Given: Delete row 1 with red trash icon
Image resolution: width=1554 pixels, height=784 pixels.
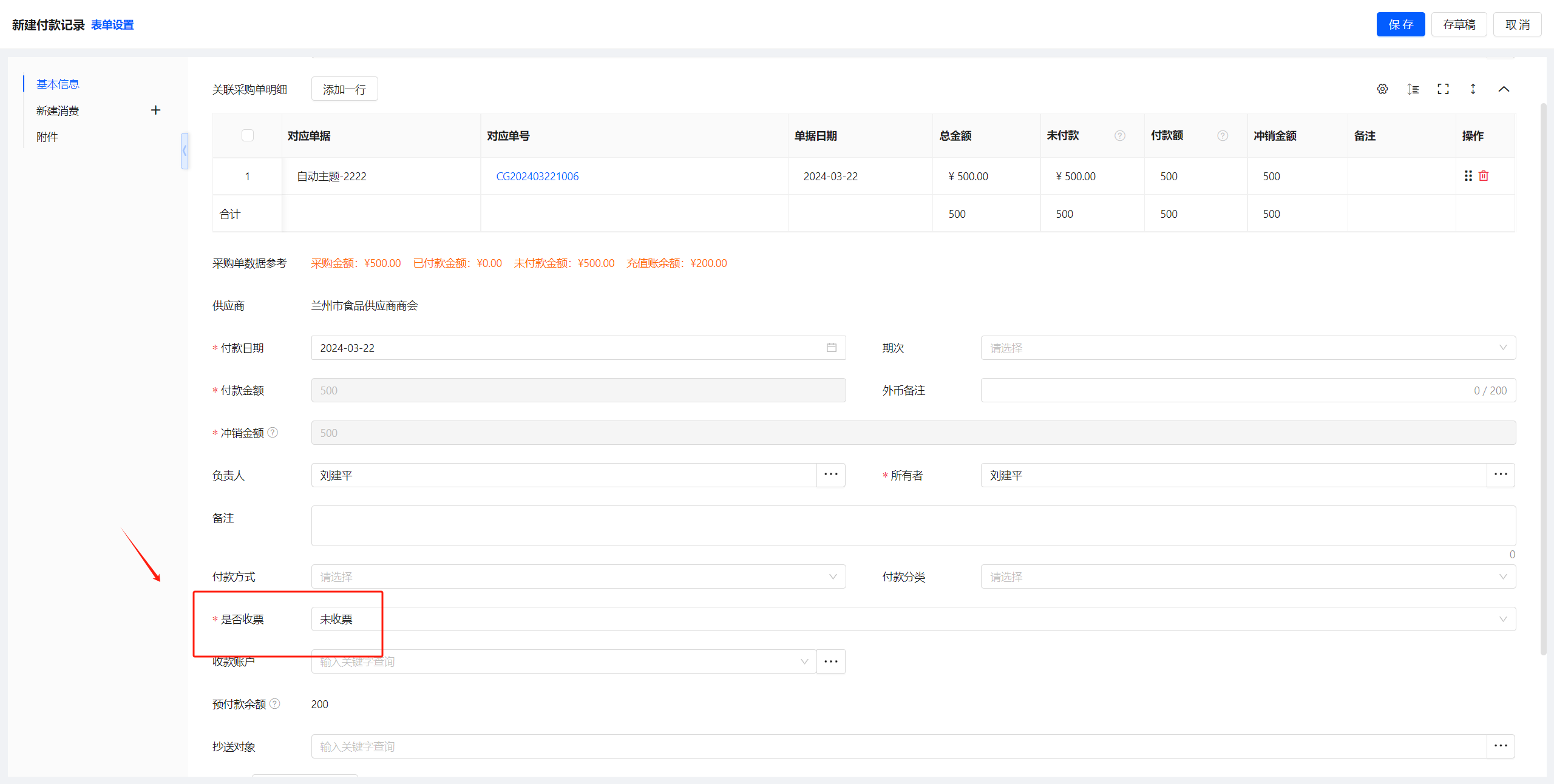Looking at the screenshot, I should [x=1484, y=176].
